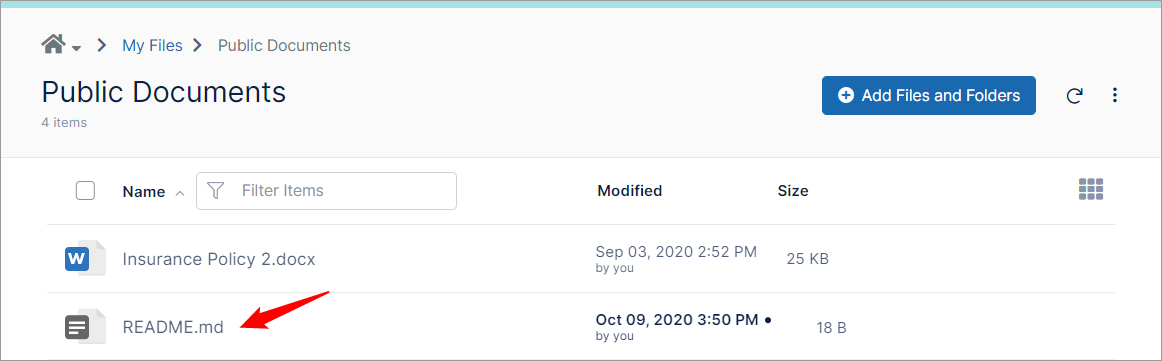Open the home dropdown arrow

coord(76,49)
